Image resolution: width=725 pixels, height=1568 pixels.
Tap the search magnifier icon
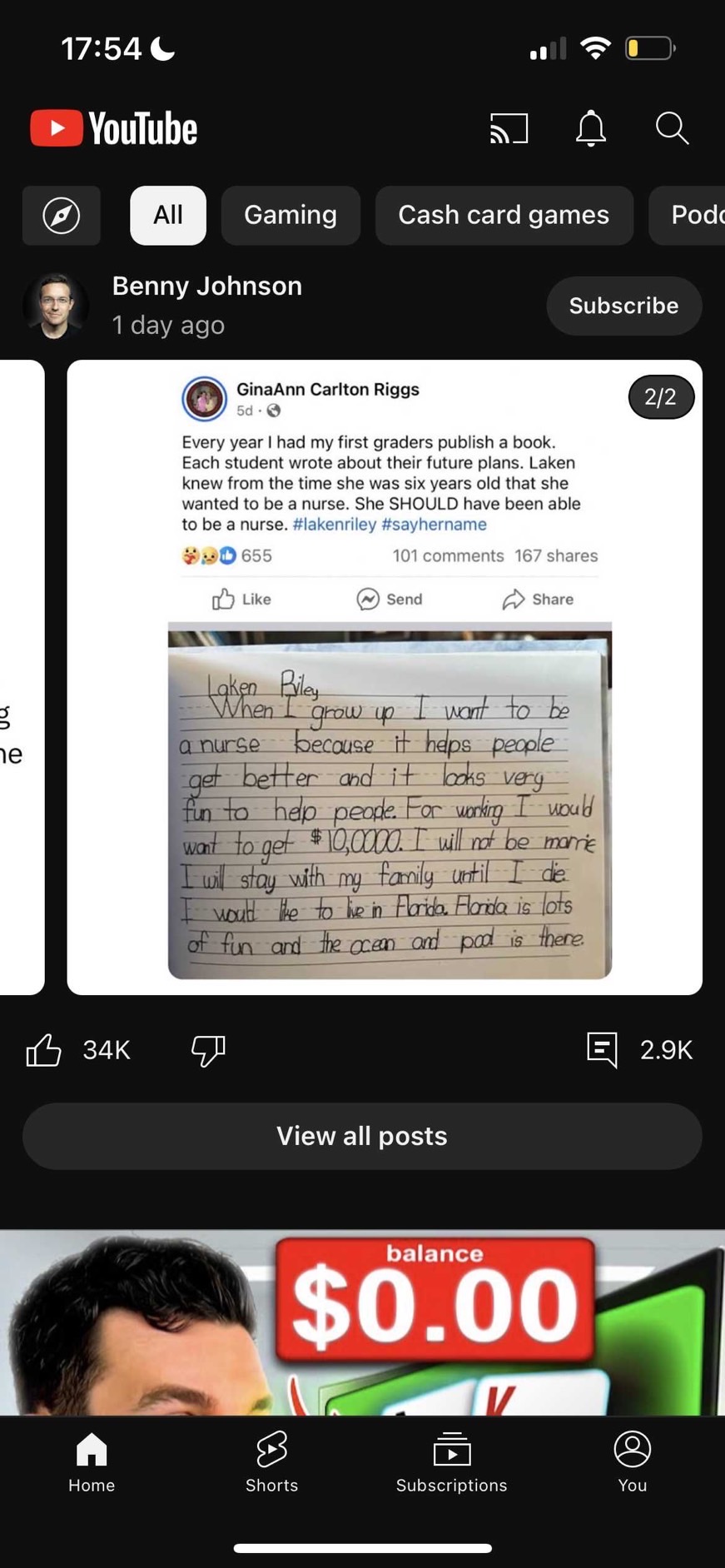(672, 129)
